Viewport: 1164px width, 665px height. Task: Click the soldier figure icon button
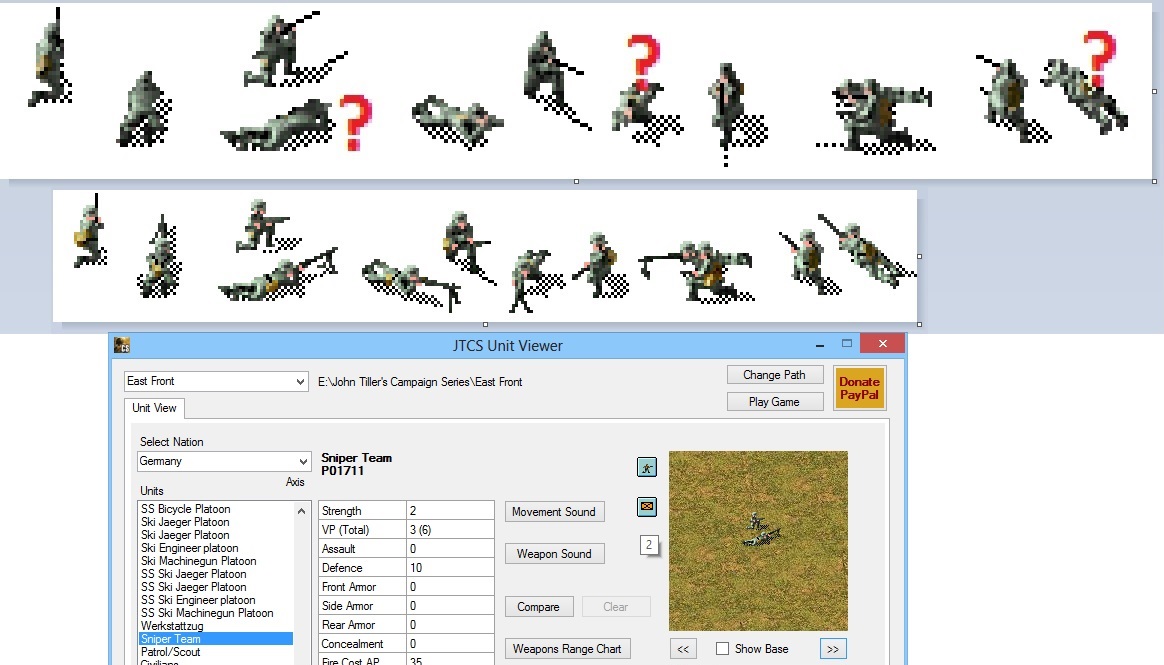[647, 468]
